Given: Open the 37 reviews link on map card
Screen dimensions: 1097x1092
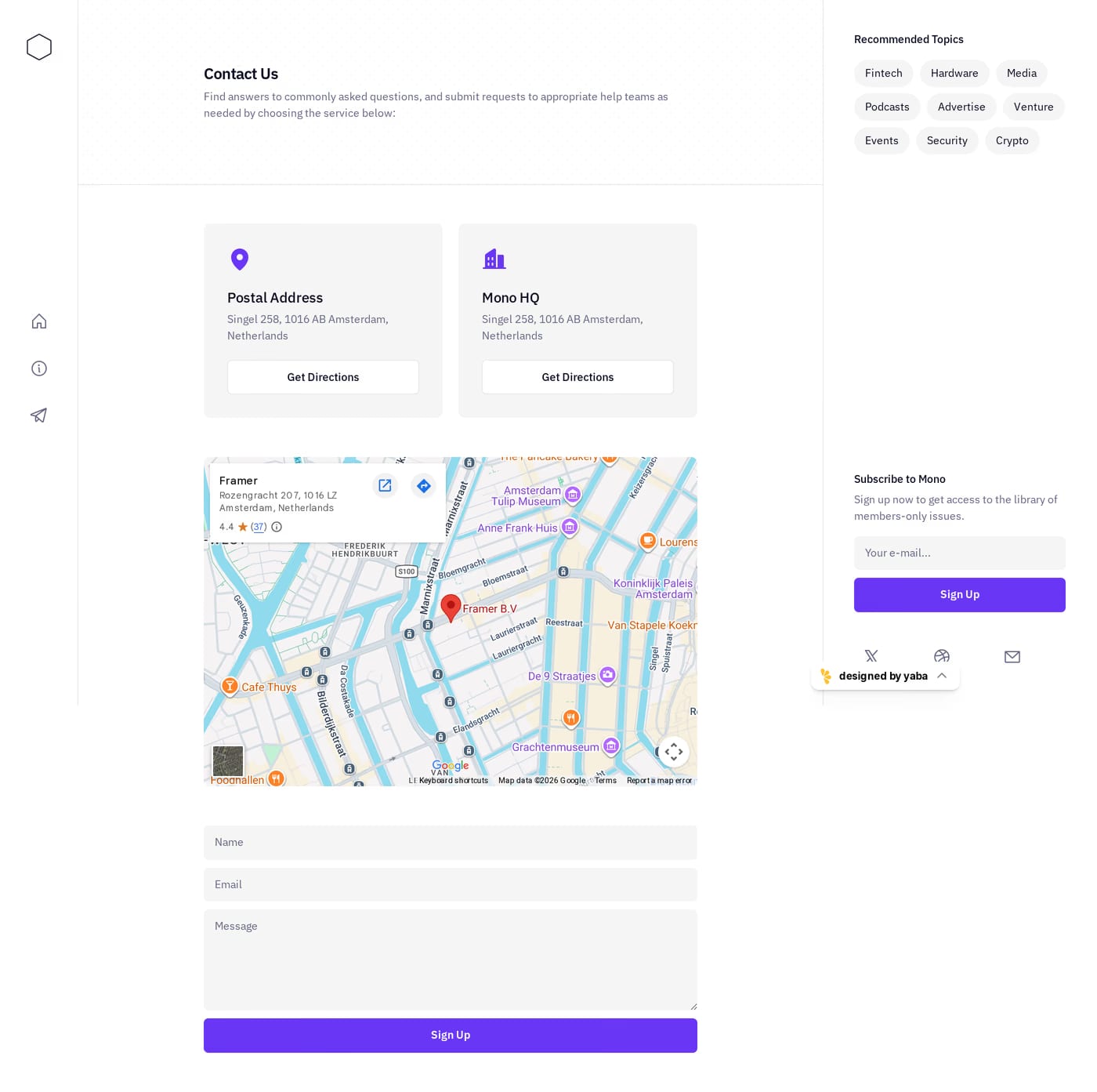Looking at the screenshot, I should tap(259, 527).
